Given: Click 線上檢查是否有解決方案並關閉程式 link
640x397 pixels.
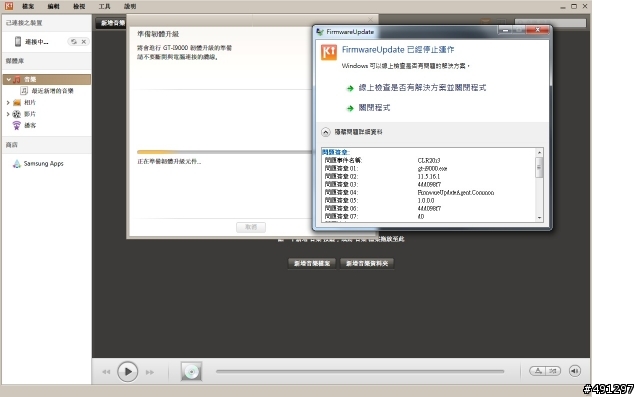Looking at the screenshot, I should tap(422, 88).
